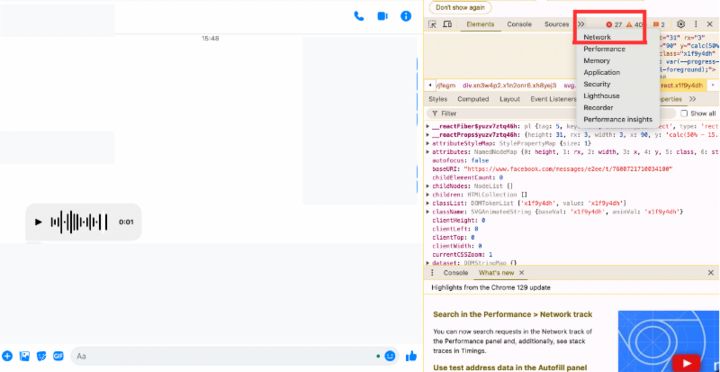Activate DevTools inspect element picker
Image resolution: width=720 pixels, height=372 pixels.
point(432,24)
